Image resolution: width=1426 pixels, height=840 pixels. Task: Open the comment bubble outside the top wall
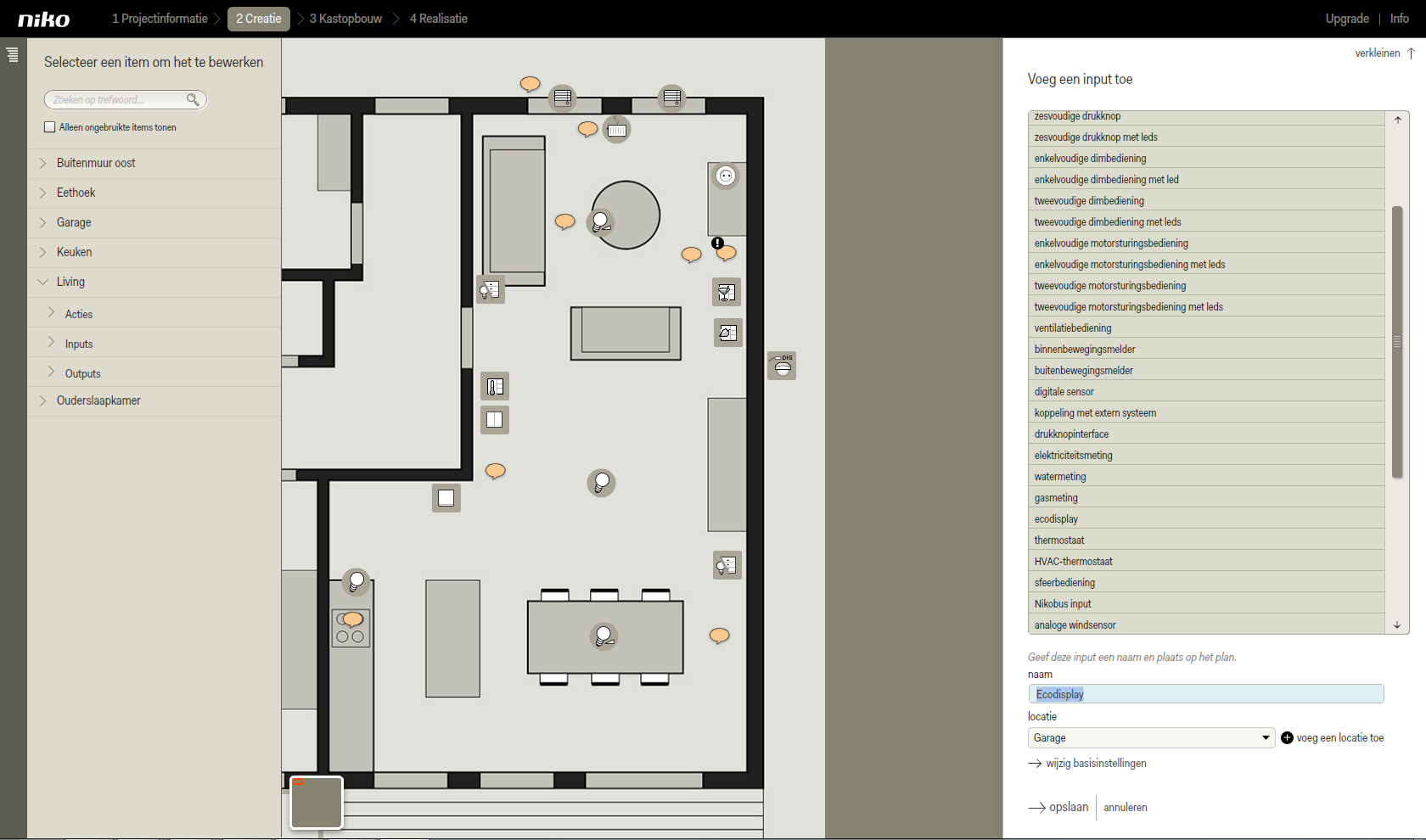(x=530, y=83)
